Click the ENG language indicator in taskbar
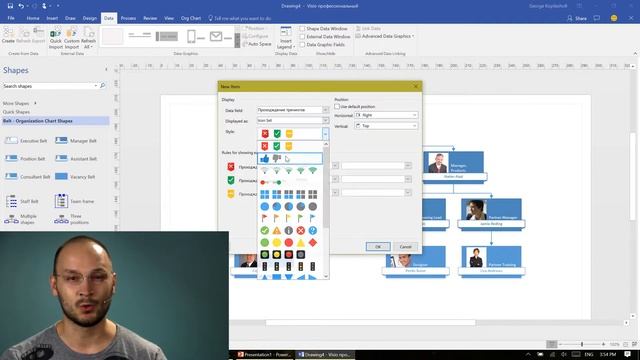 (x=589, y=354)
